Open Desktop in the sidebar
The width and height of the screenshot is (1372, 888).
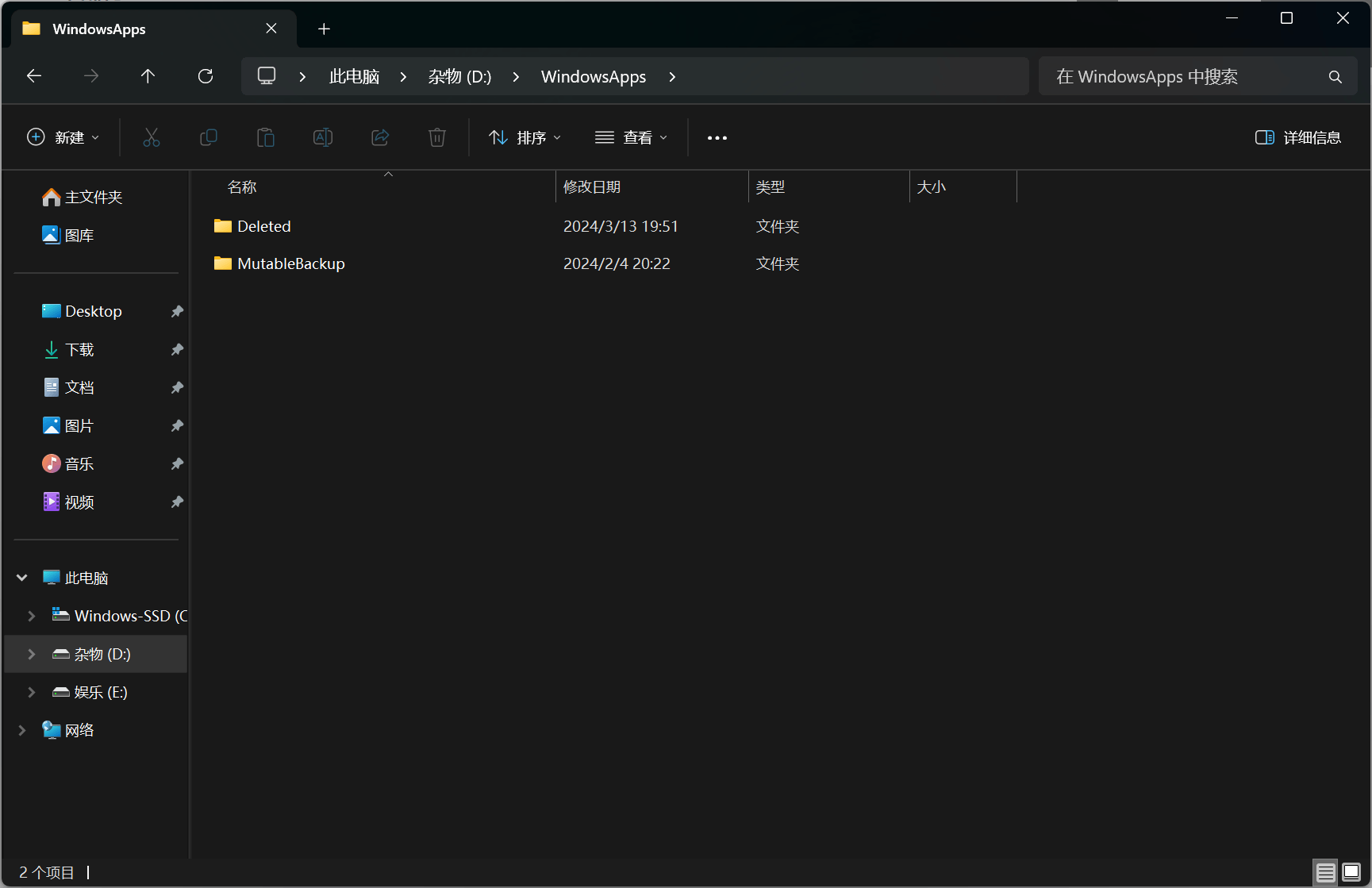83,311
